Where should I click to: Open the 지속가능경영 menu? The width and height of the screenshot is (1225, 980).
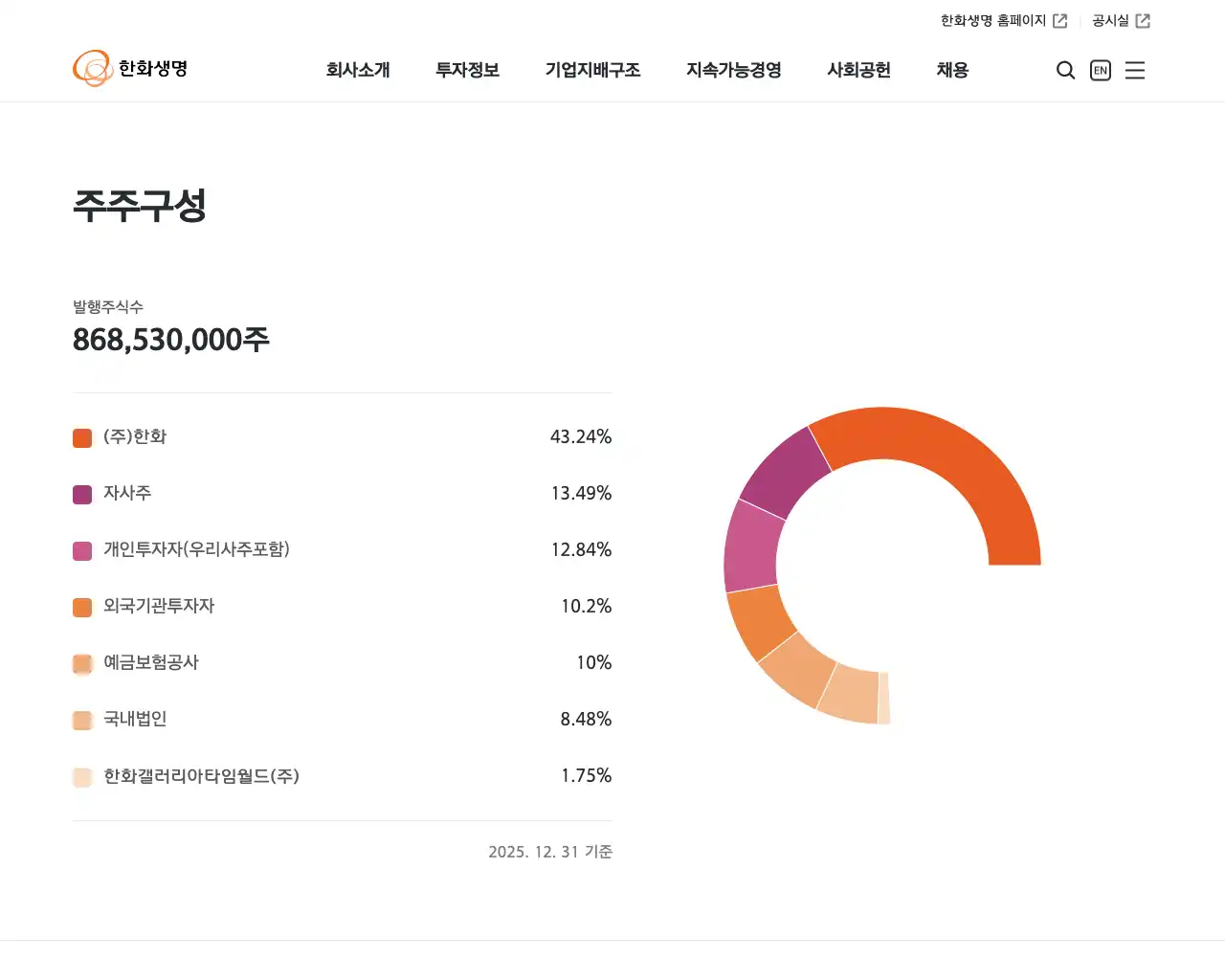733,70
